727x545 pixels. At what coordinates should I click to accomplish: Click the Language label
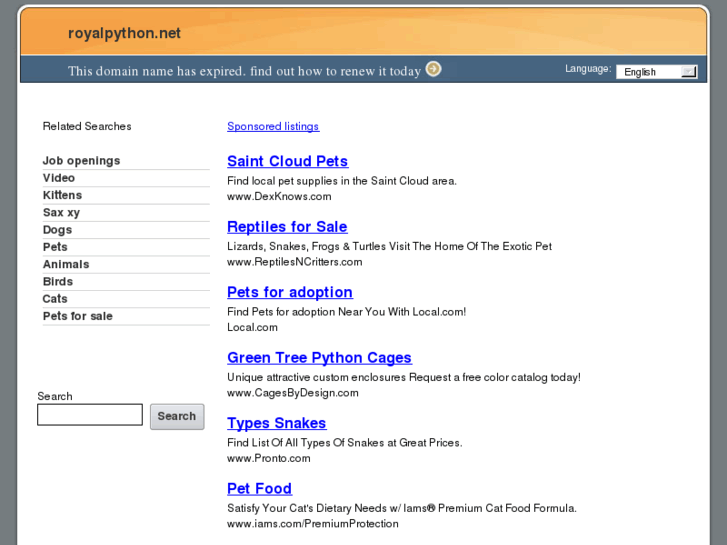tap(588, 69)
